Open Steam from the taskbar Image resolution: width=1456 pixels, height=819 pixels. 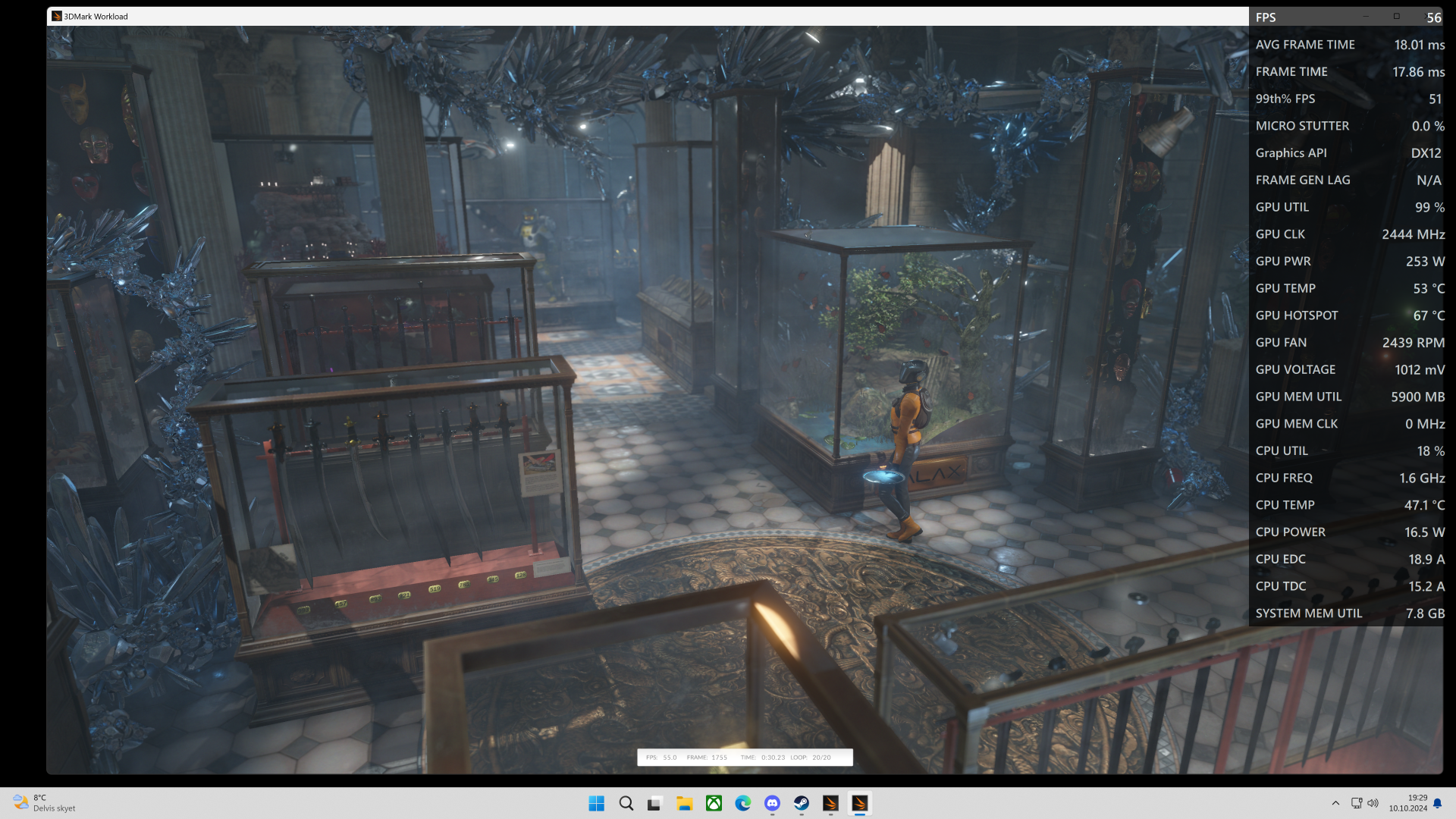click(801, 803)
